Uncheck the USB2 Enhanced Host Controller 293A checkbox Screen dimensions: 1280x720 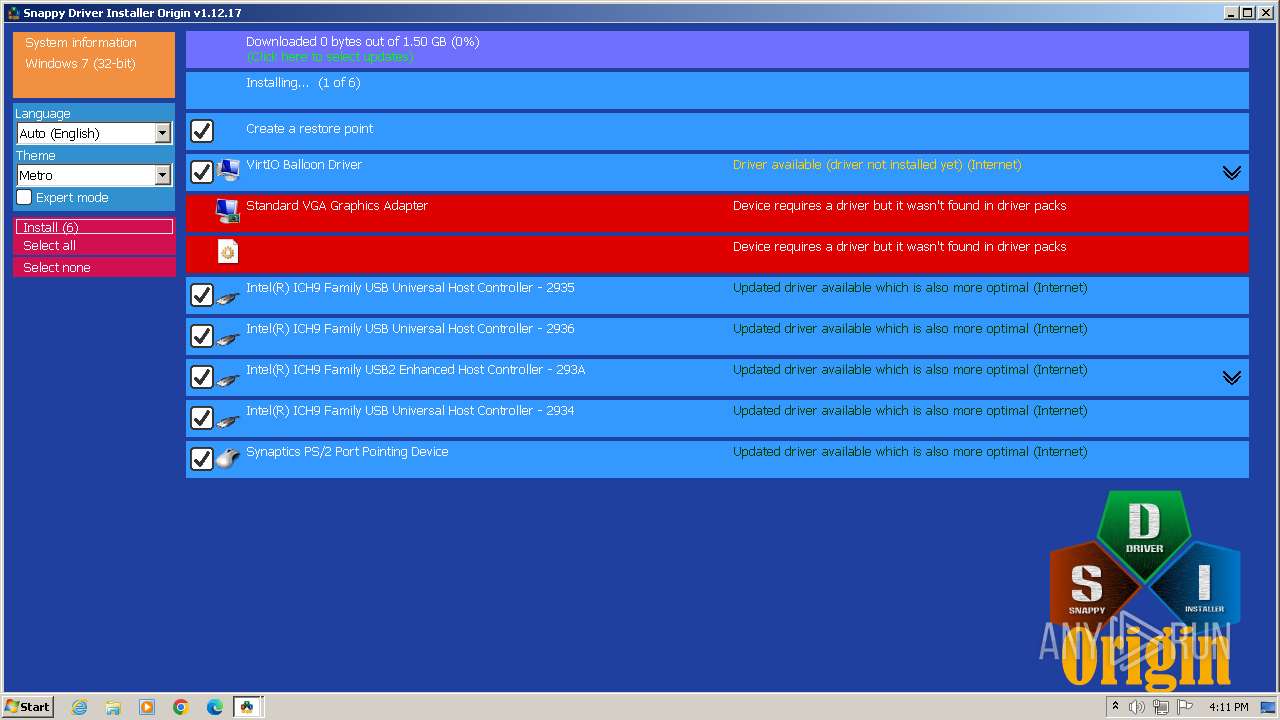click(x=202, y=377)
